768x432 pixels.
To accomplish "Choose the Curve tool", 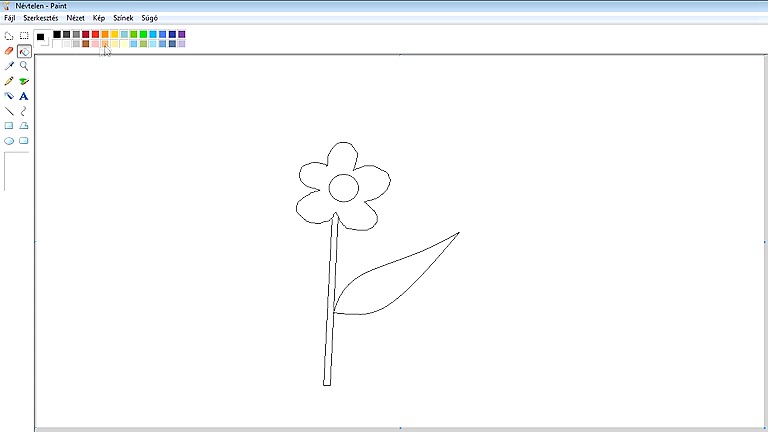I will 24,111.
